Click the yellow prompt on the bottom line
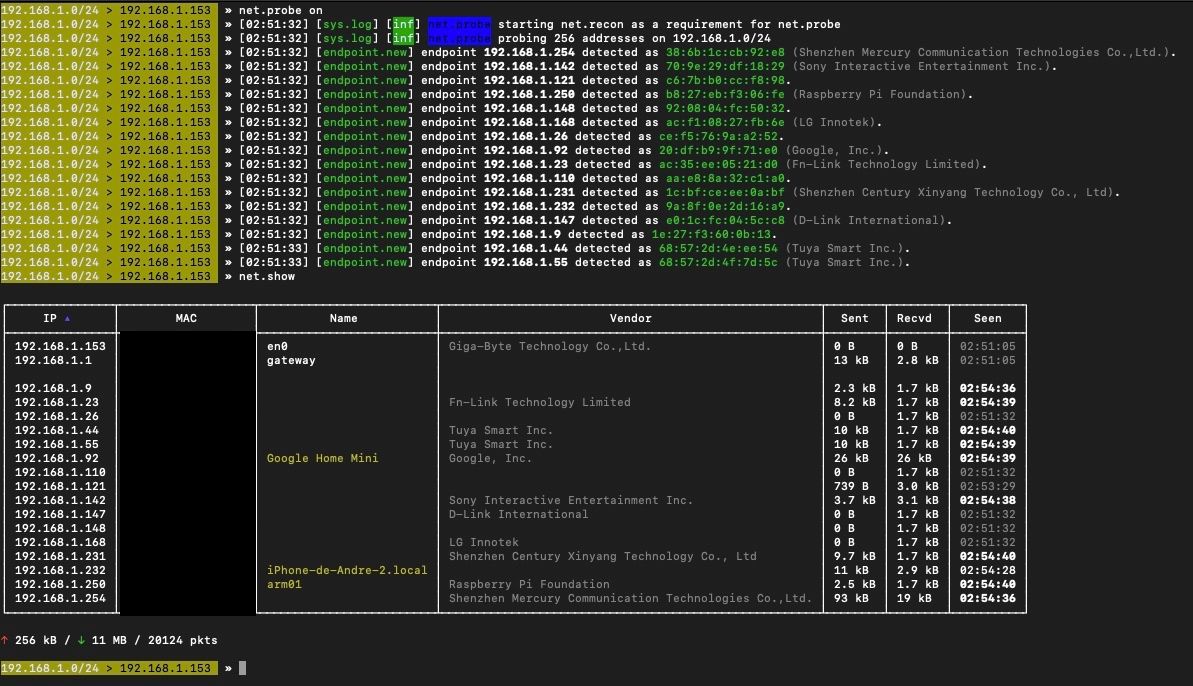 [x=110, y=669]
